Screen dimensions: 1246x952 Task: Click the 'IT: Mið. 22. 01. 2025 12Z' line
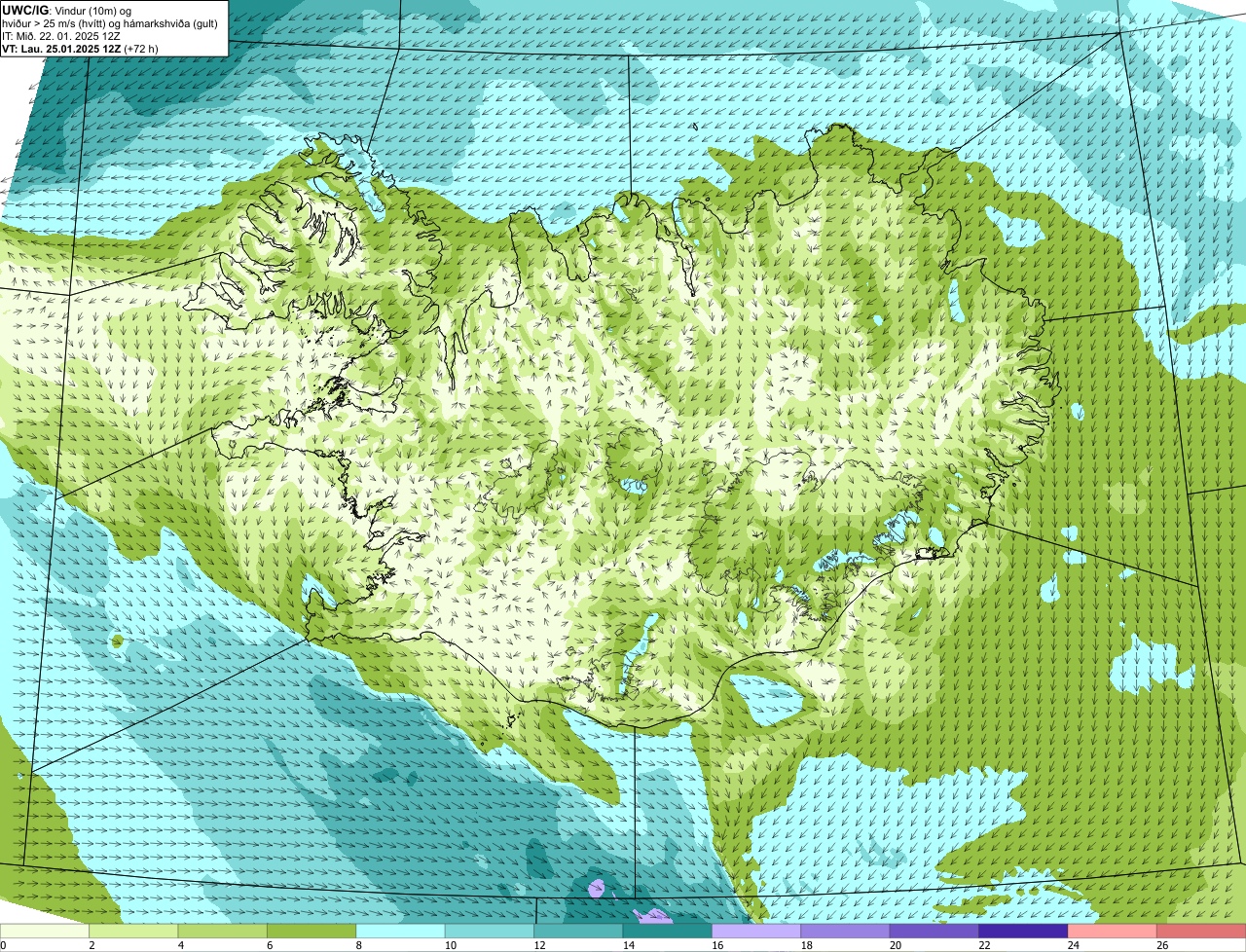click(x=62, y=35)
